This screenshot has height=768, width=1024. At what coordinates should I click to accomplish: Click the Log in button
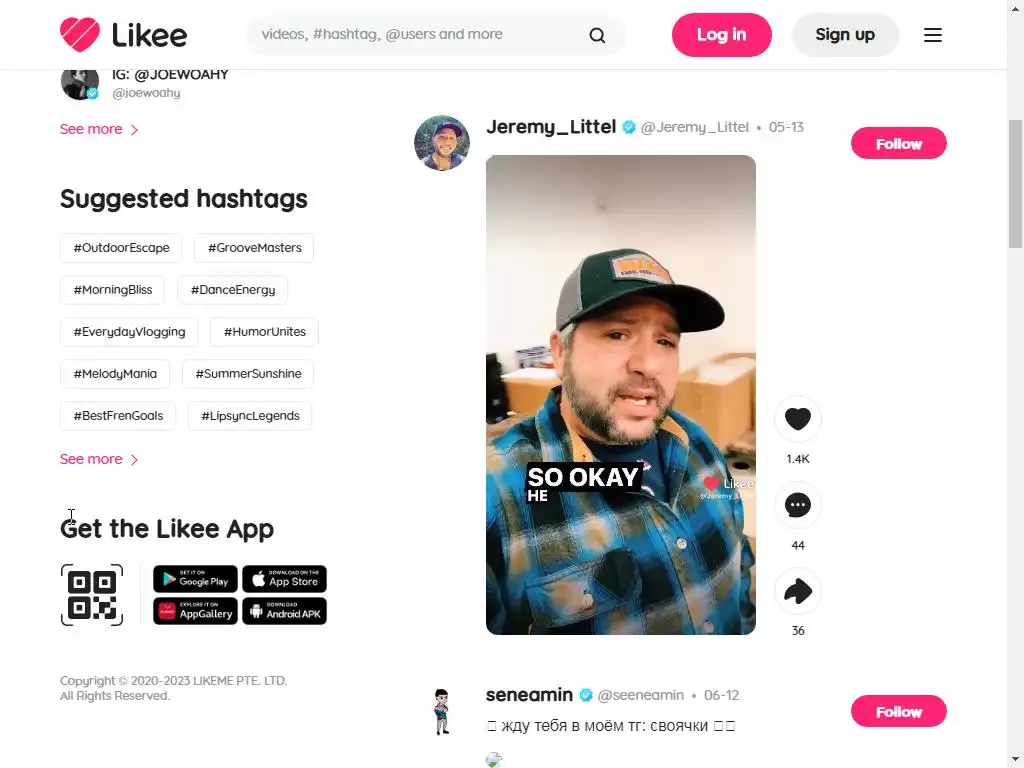721,35
